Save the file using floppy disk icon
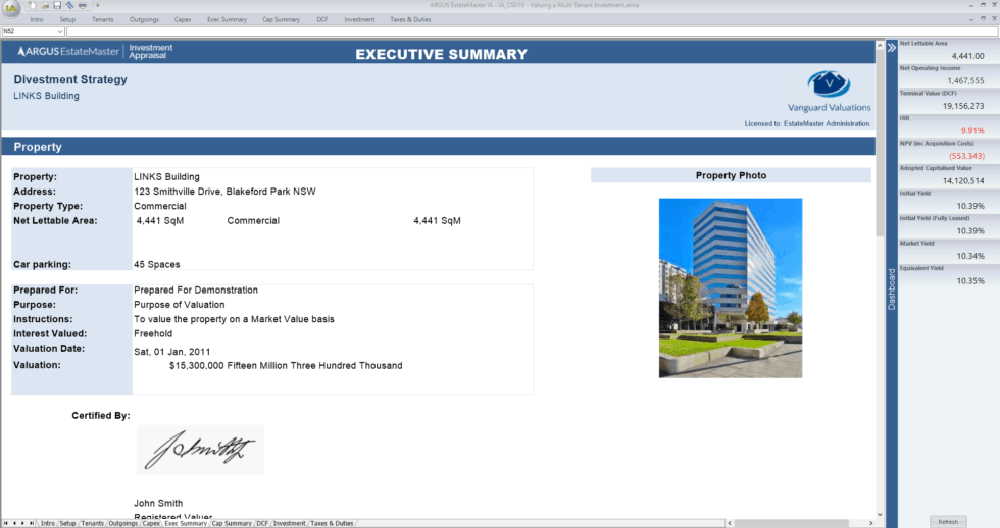 57,5
